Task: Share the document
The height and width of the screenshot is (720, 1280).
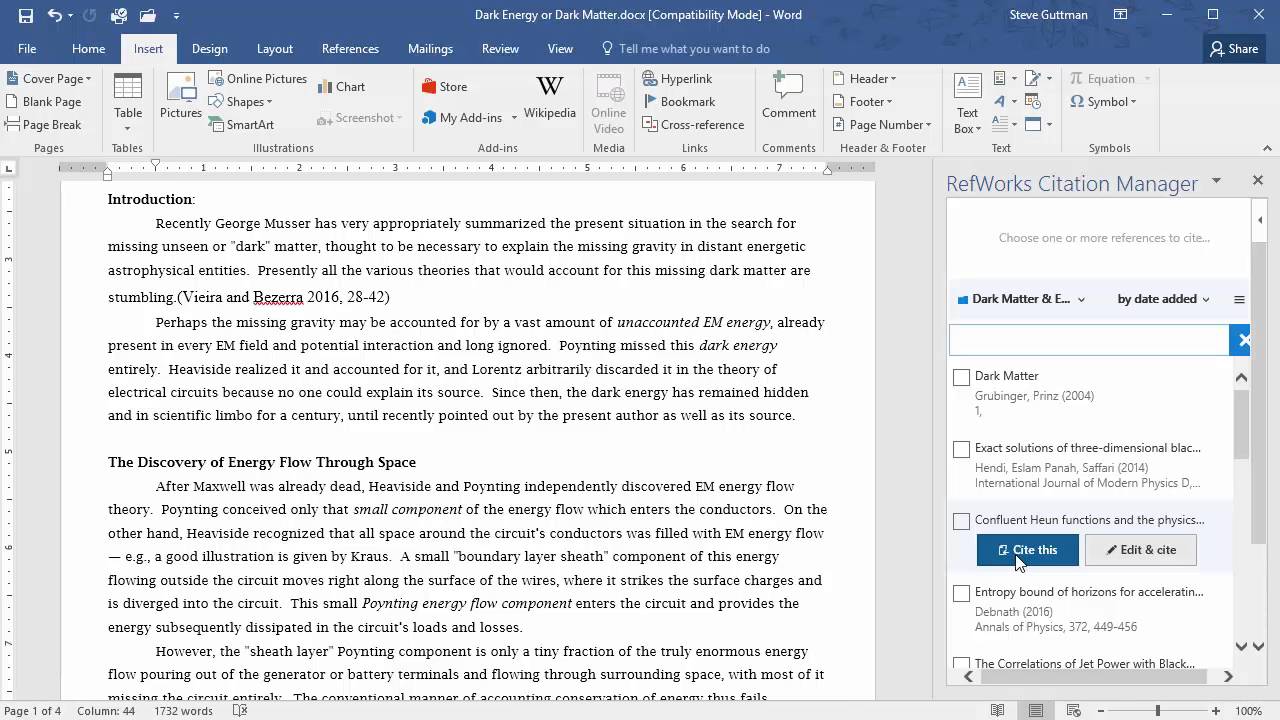Action: point(1233,48)
